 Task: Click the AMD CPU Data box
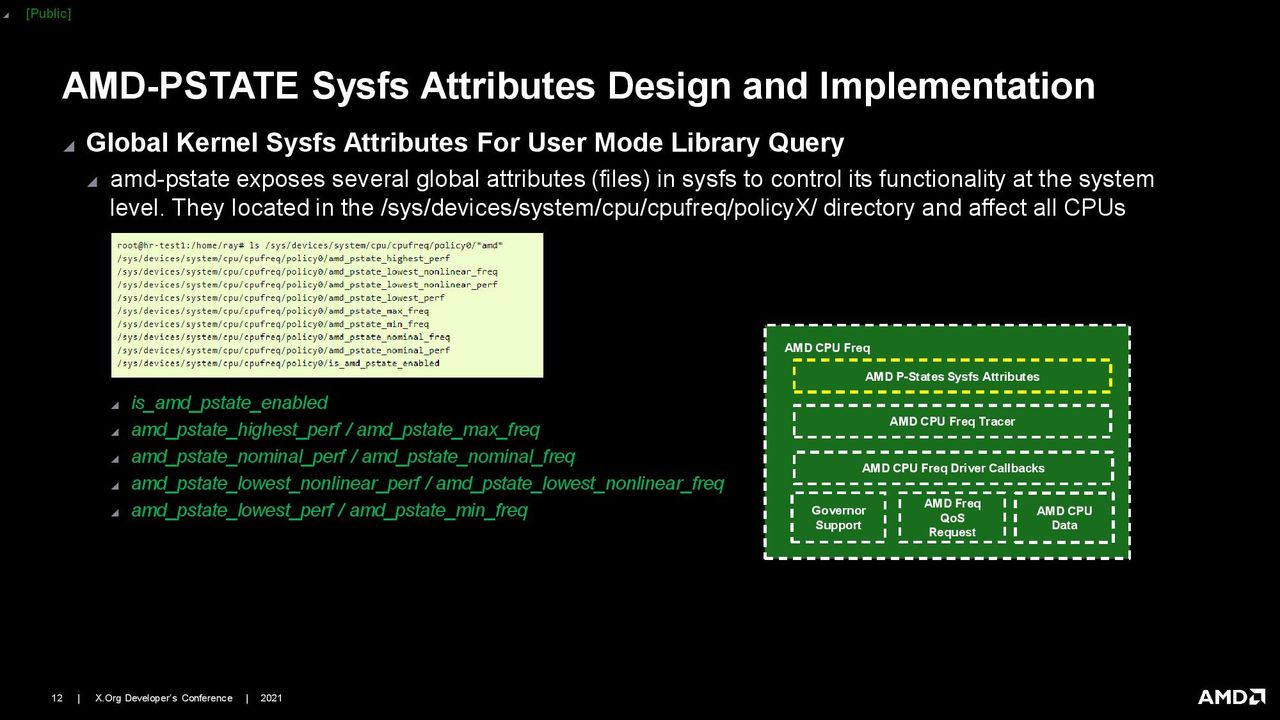pos(1064,517)
